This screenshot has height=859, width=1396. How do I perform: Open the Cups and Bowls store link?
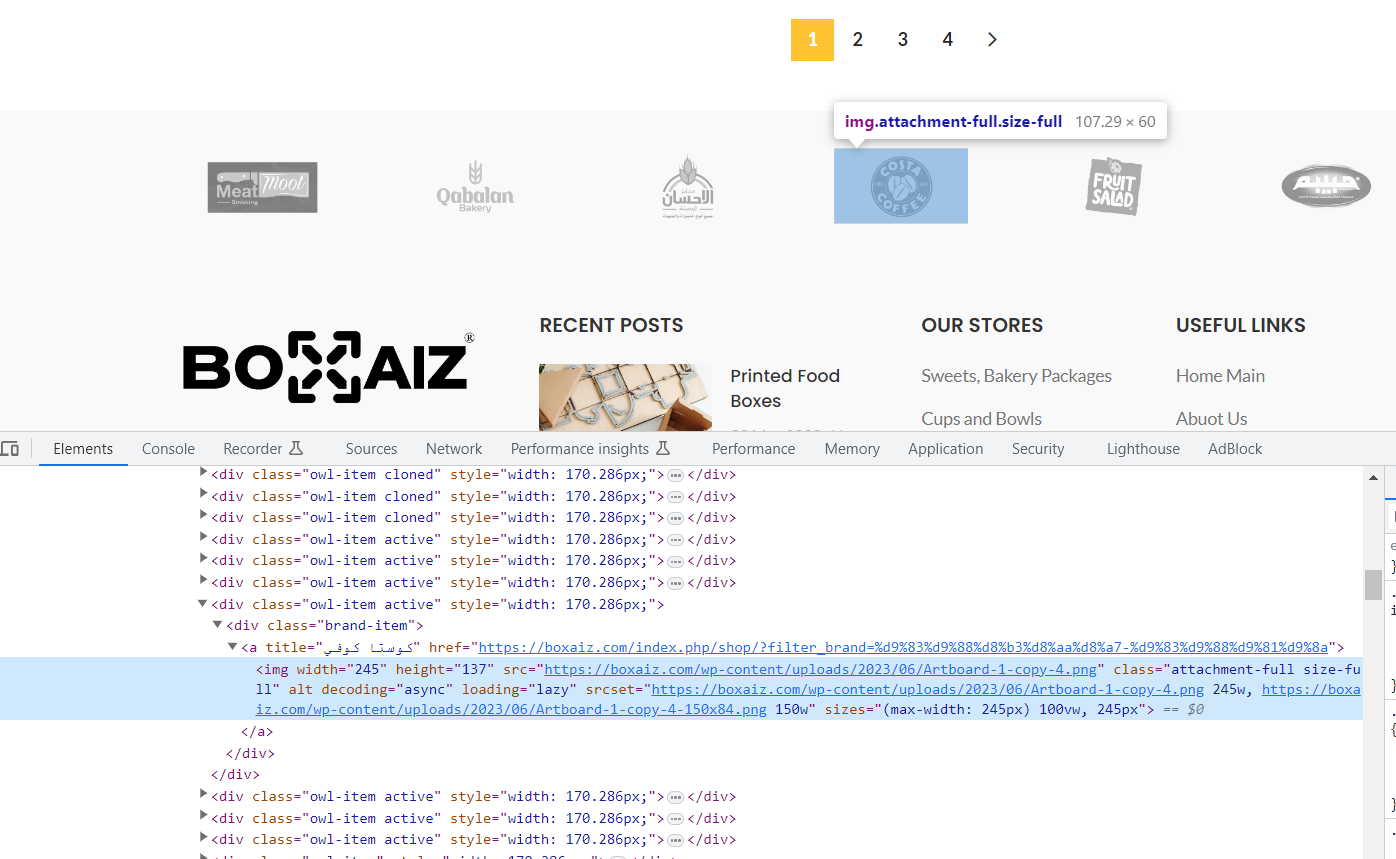(x=981, y=419)
